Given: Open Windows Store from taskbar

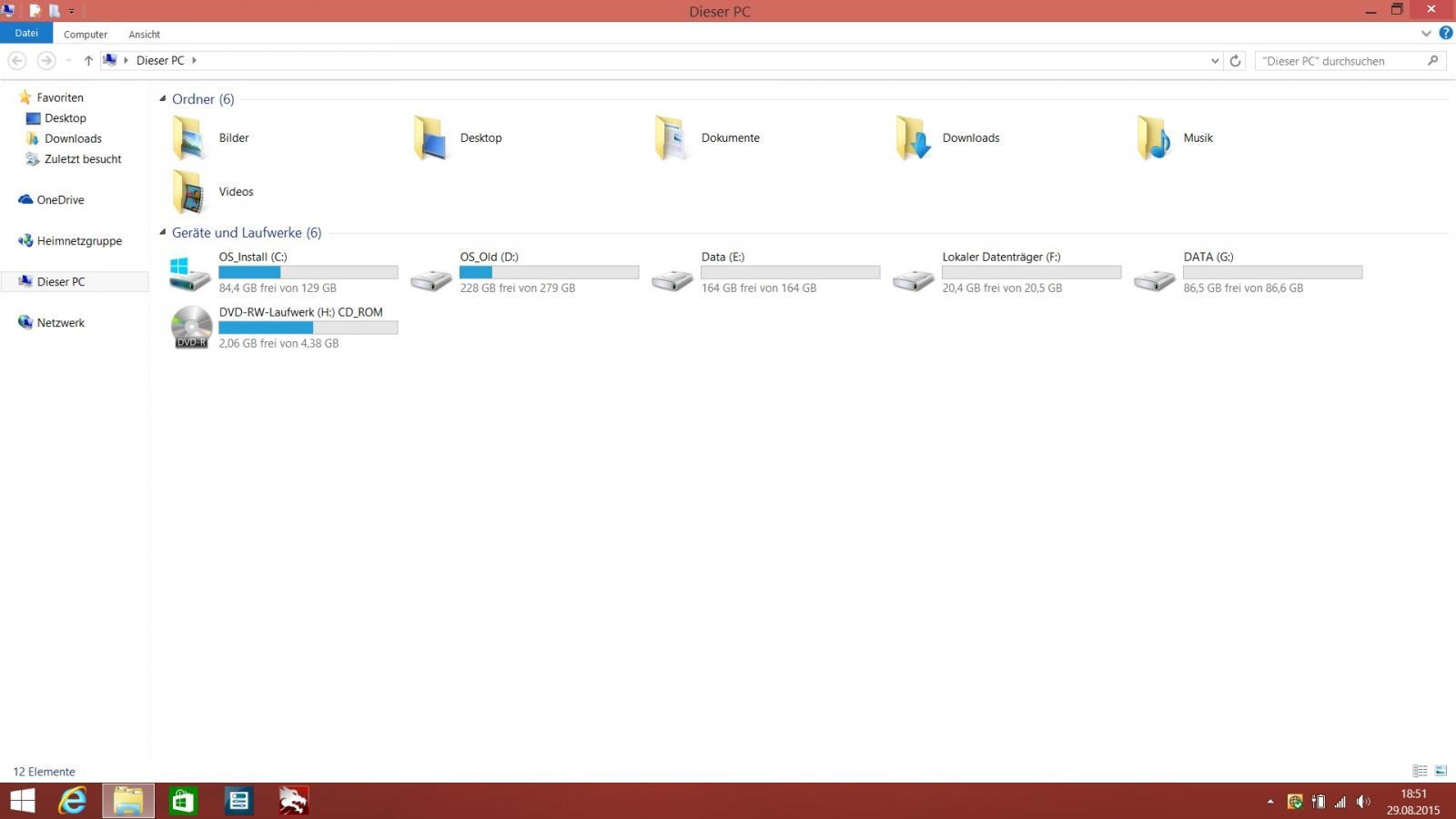Looking at the screenshot, I should (183, 801).
